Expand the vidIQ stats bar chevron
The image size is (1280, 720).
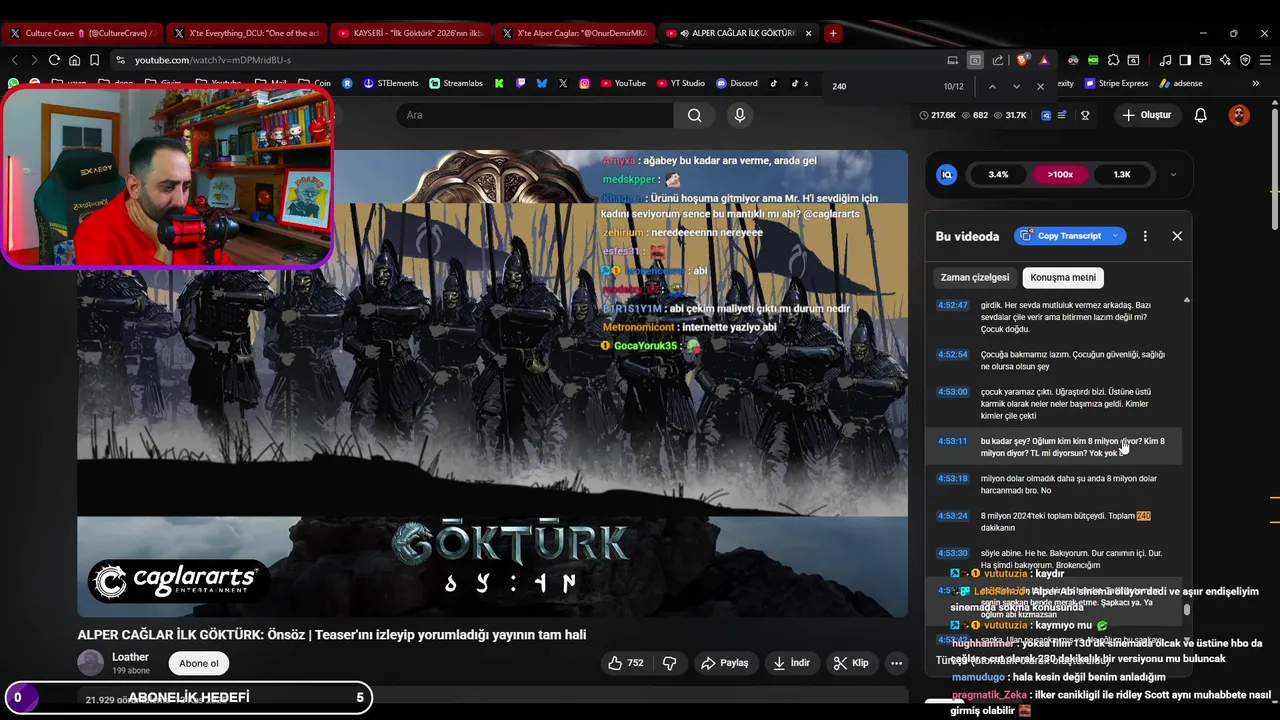point(1173,175)
